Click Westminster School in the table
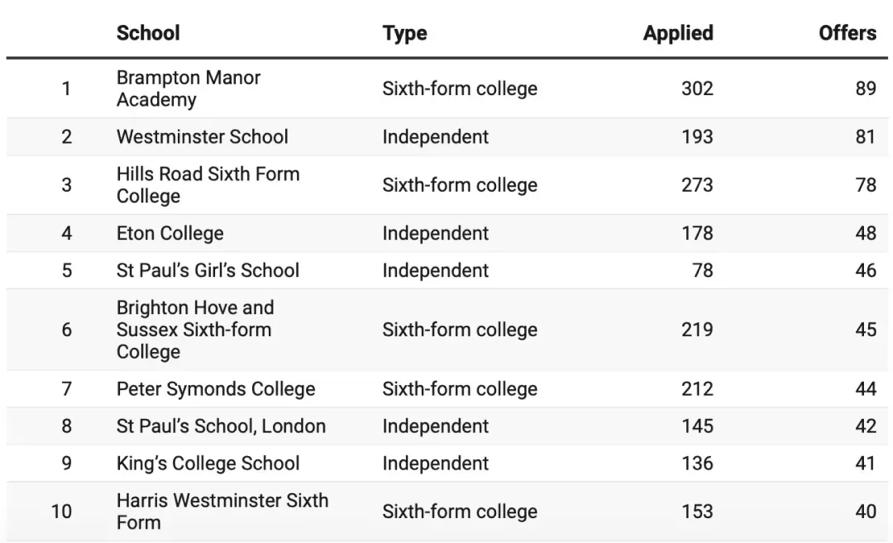The image size is (893, 543). (x=202, y=137)
